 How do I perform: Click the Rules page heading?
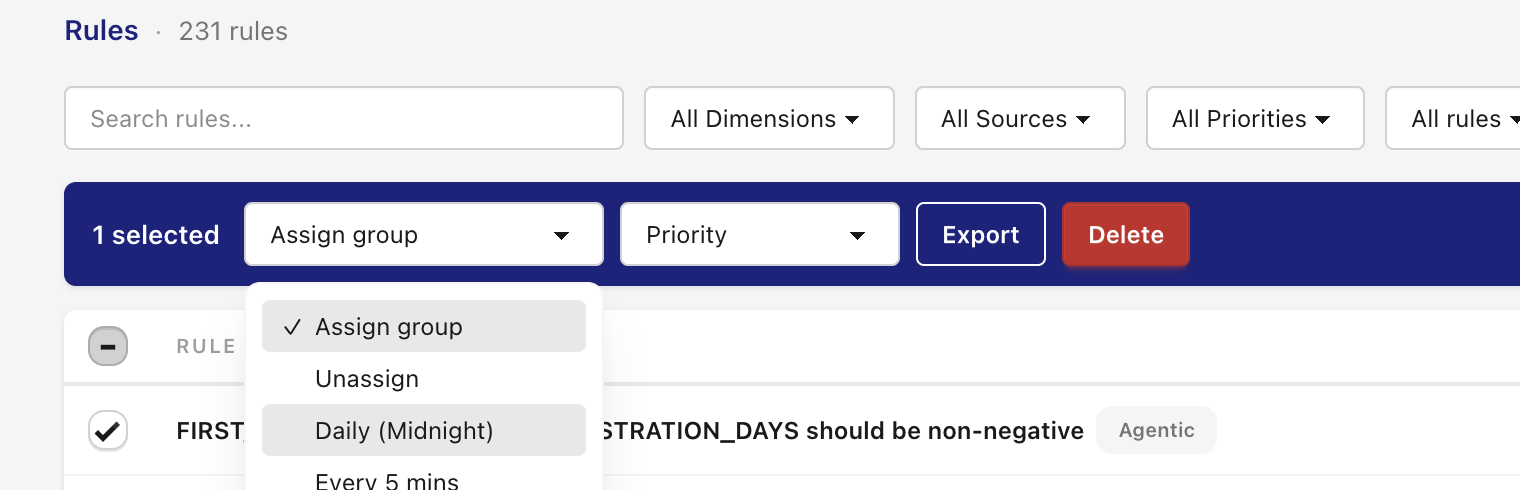pyautogui.click(x=101, y=31)
